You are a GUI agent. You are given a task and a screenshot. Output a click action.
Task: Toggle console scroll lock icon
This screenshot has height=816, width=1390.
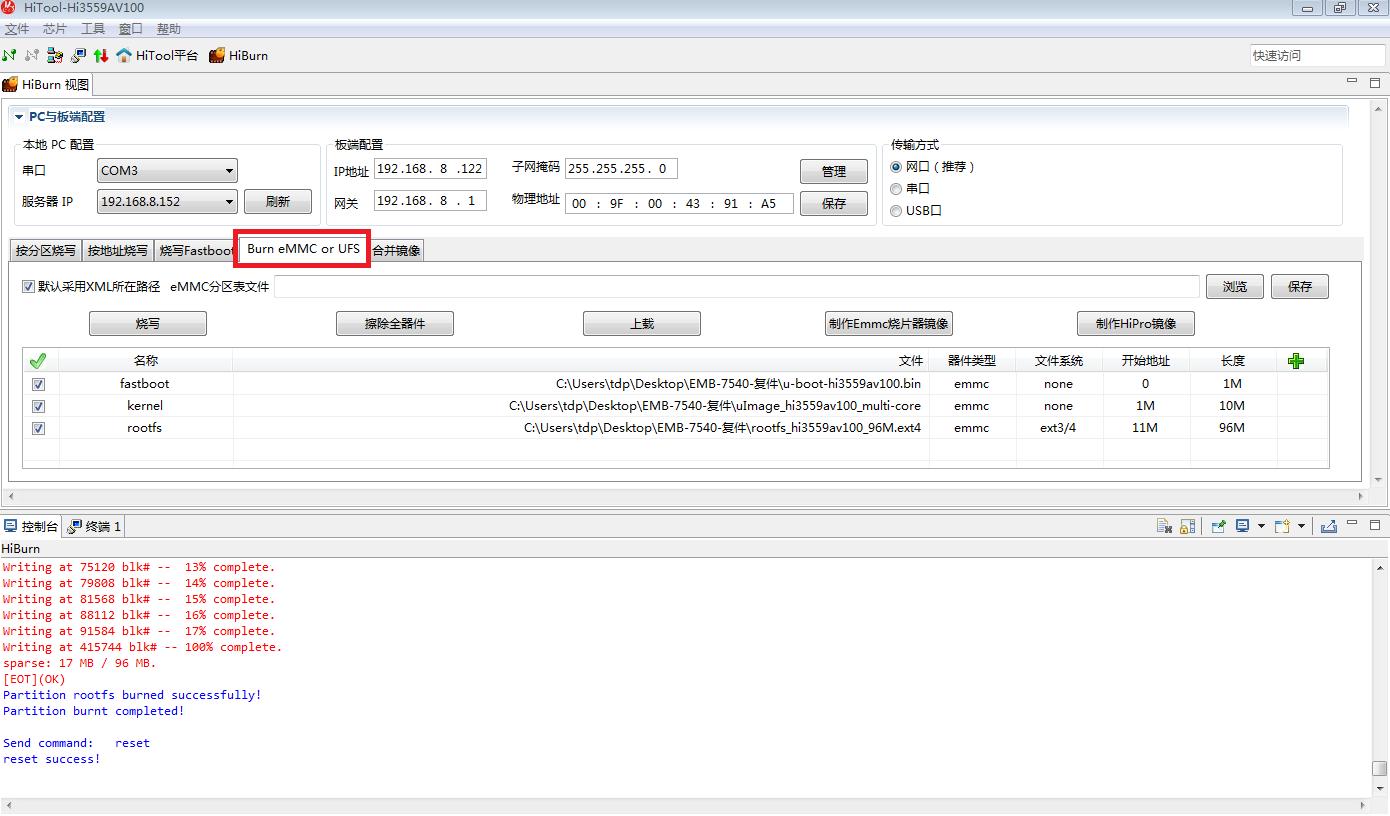[1187, 526]
